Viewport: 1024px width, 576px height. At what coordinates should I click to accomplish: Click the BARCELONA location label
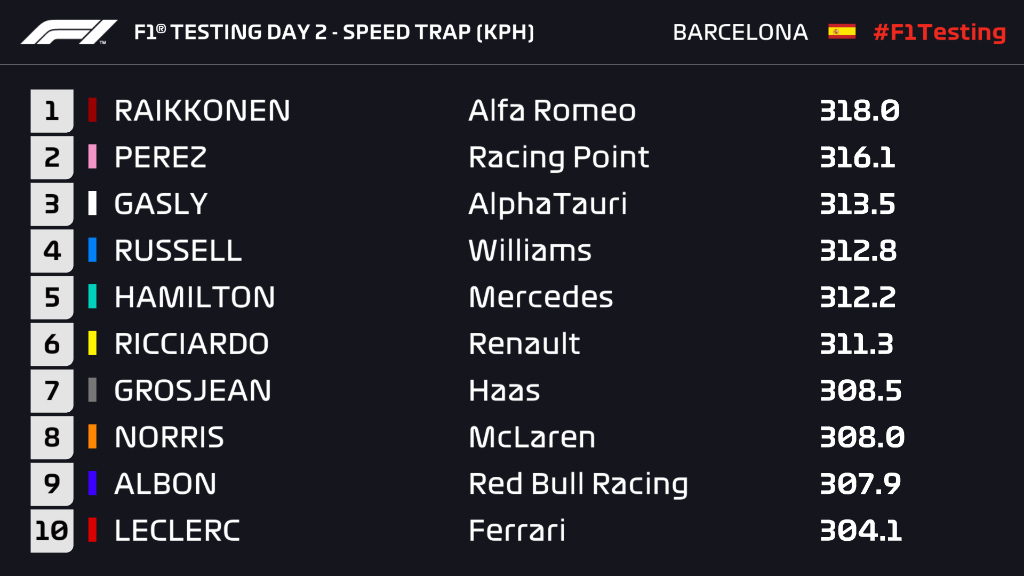point(740,32)
